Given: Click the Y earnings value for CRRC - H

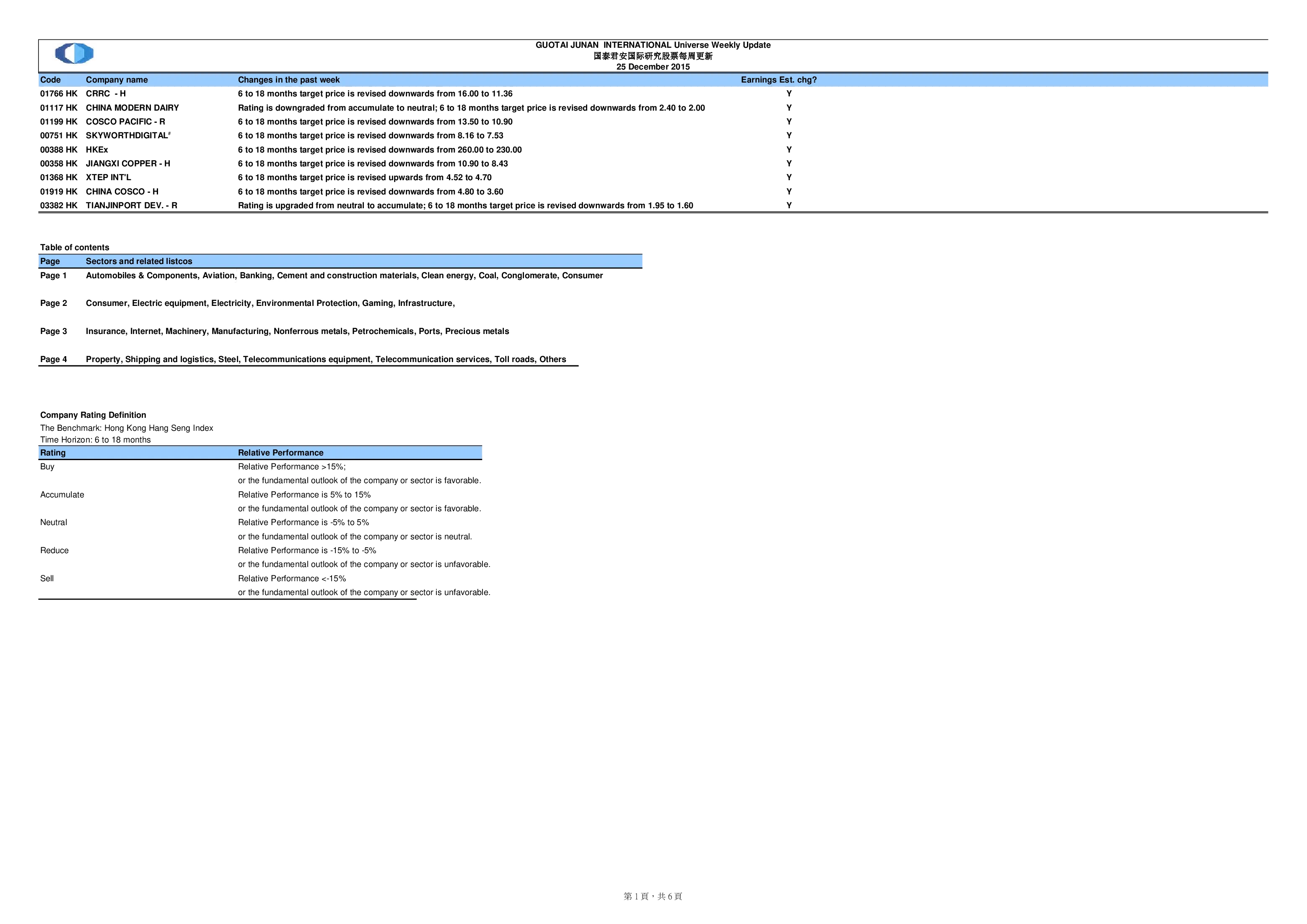Looking at the screenshot, I should coord(789,94).
